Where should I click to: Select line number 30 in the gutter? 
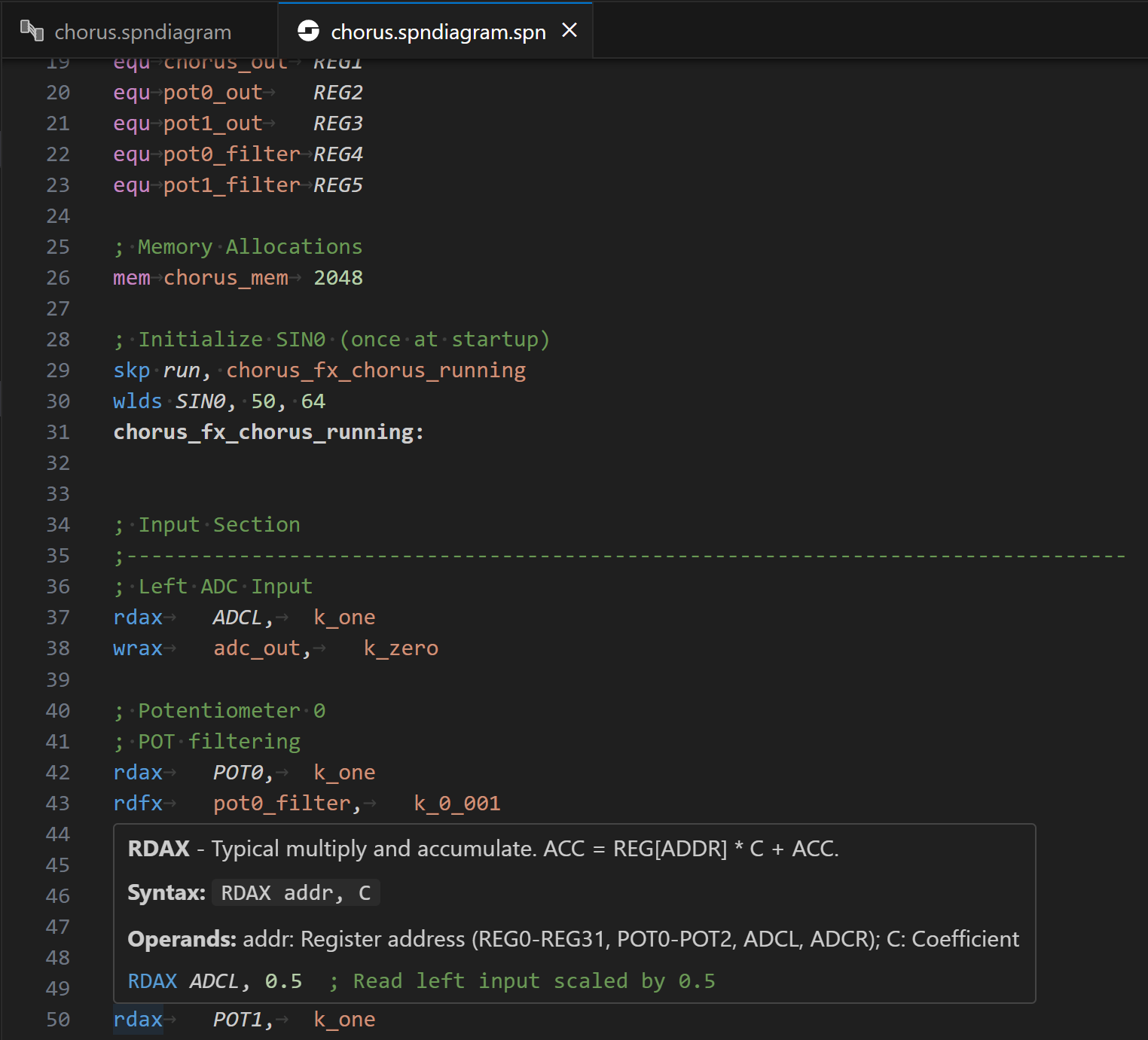point(57,401)
